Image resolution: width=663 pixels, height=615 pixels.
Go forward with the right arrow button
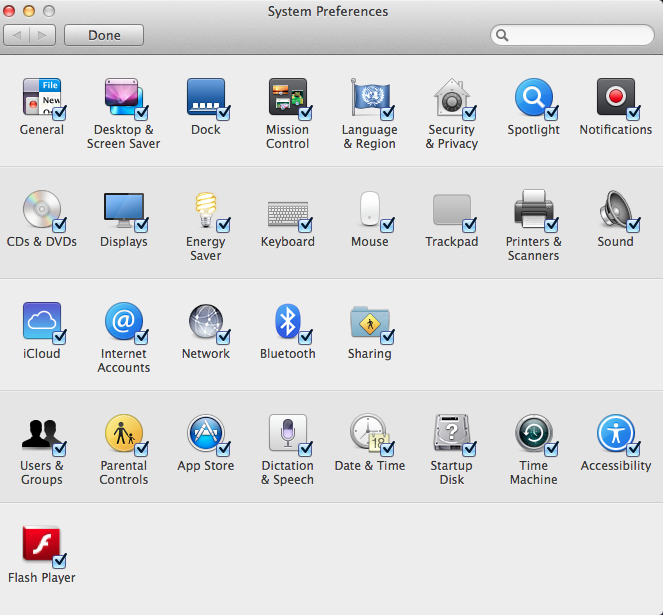[42, 35]
